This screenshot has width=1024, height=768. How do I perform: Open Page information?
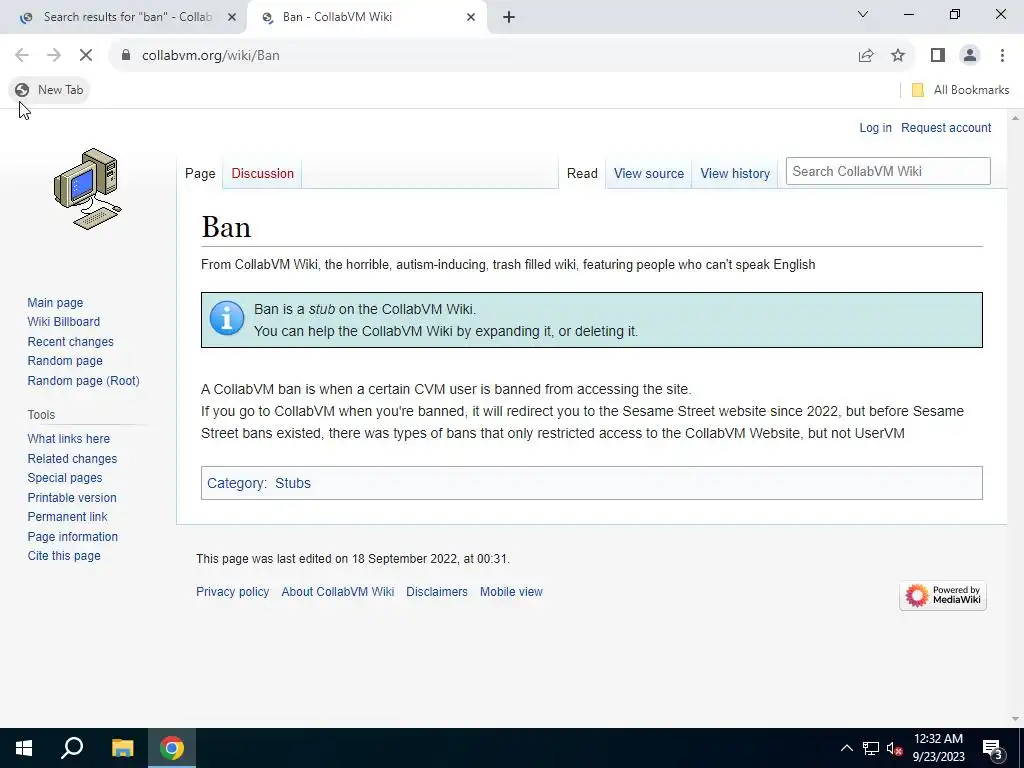click(72, 536)
